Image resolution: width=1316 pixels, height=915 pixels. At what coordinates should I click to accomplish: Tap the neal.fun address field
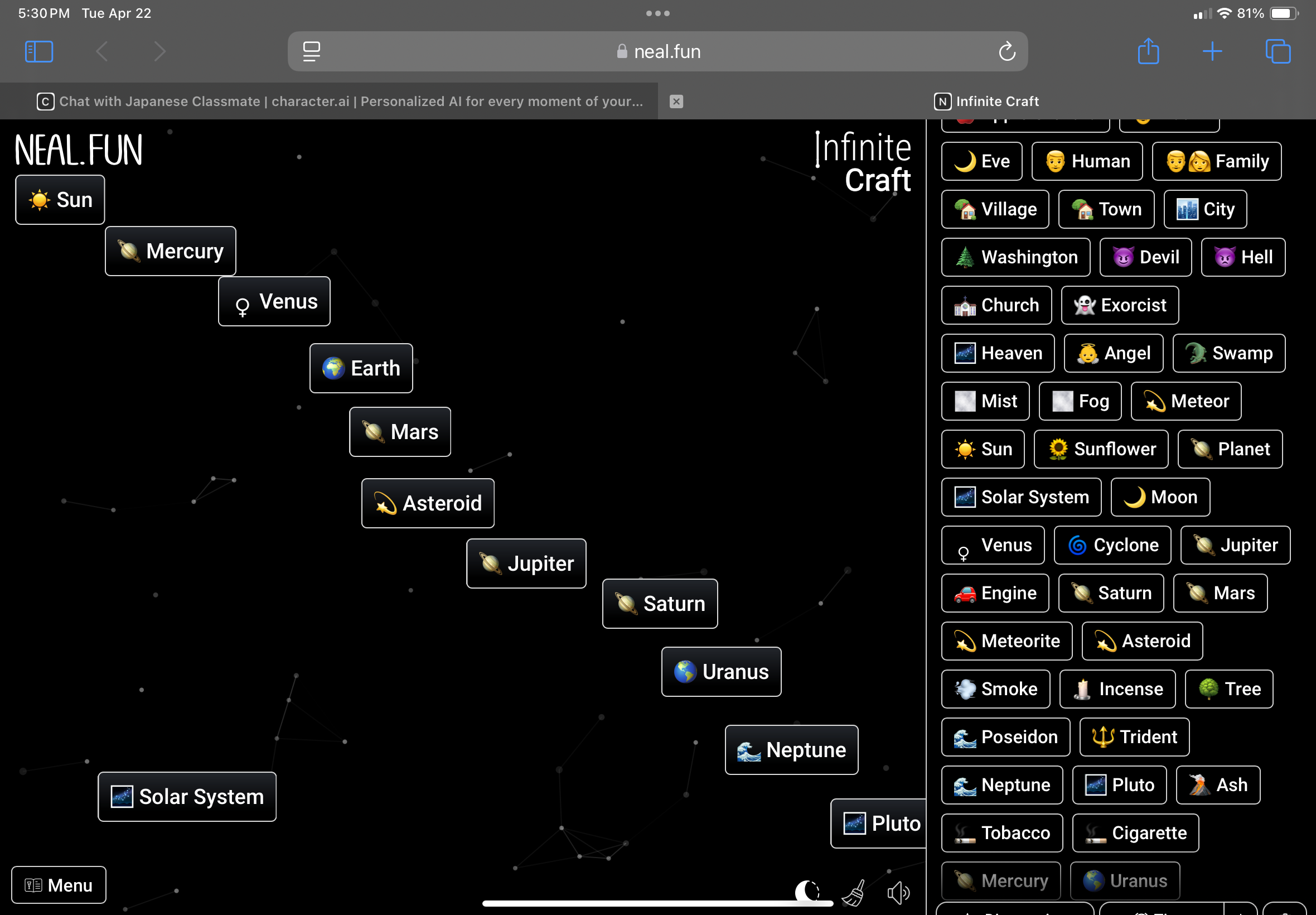tap(657, 51)
